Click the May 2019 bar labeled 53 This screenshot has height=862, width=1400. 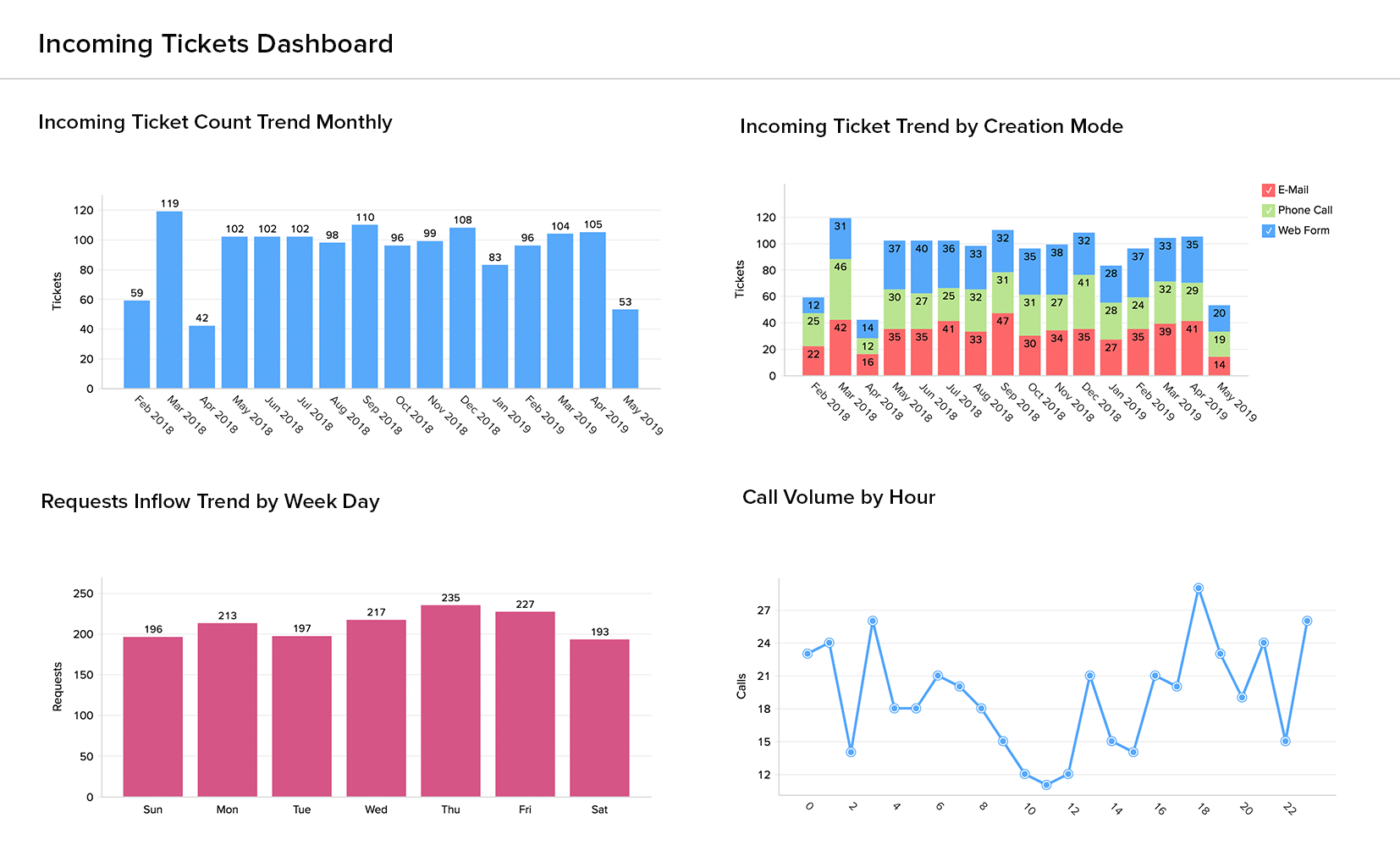626,349
